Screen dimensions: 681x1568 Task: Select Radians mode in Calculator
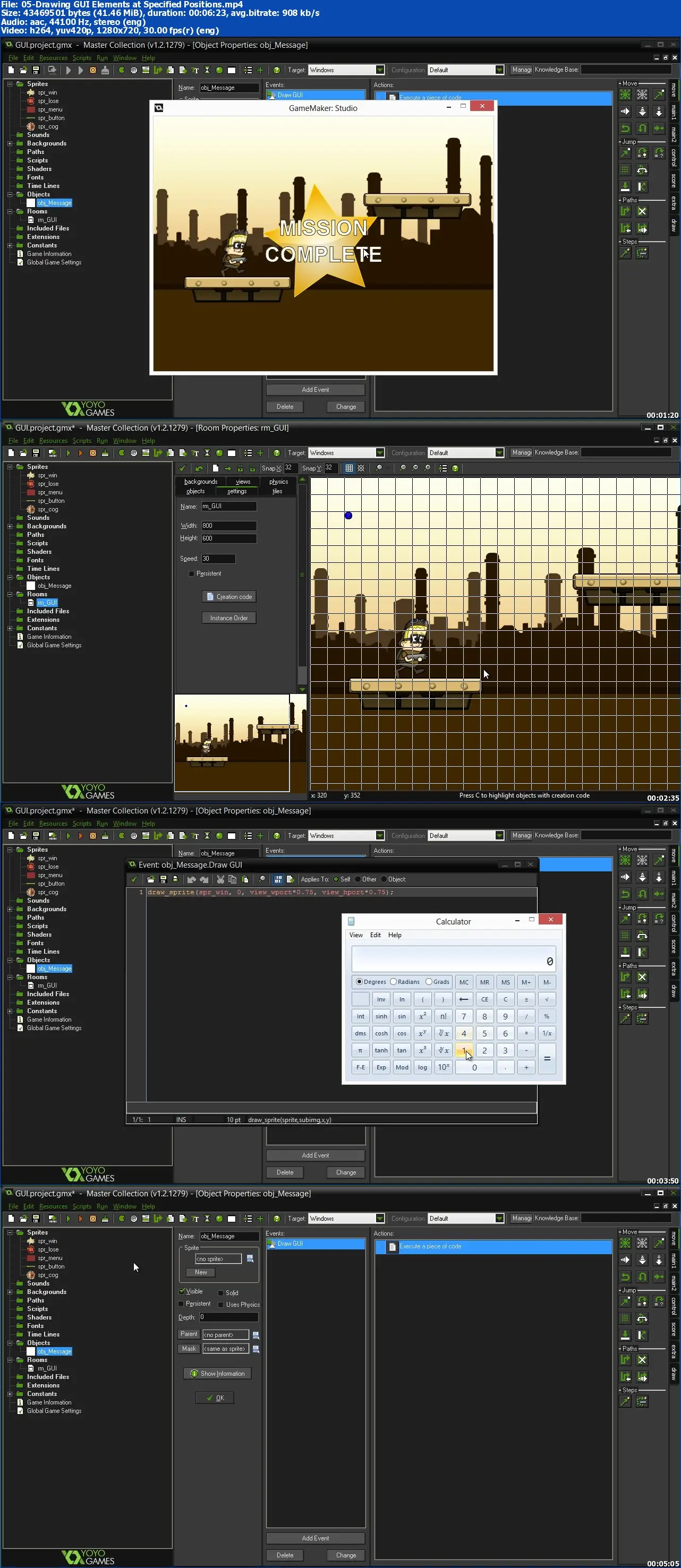tap(394, 981)
